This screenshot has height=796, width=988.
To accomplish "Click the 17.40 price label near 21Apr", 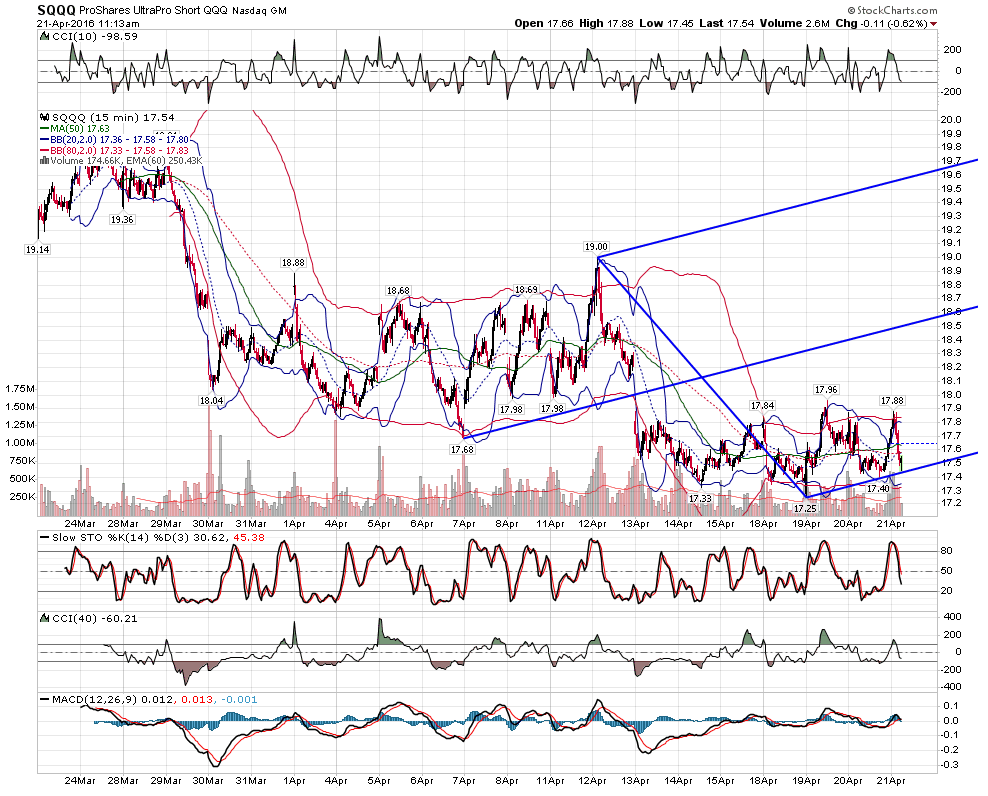I will point(878,488).
